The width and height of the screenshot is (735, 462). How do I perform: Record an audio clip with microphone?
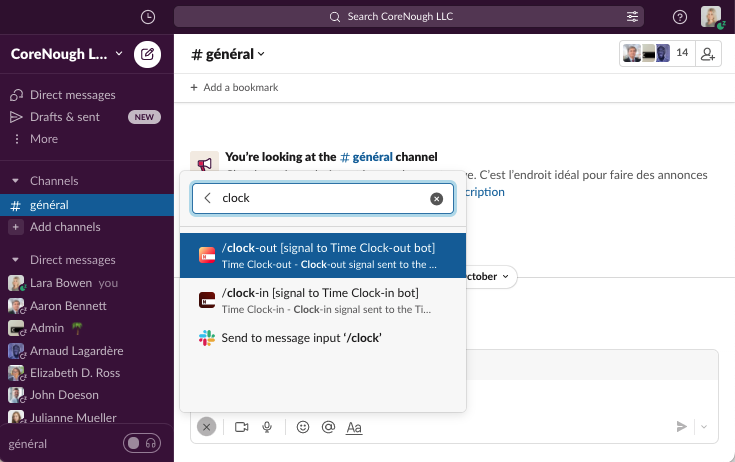pyautogui.click(x=267, y=427)
